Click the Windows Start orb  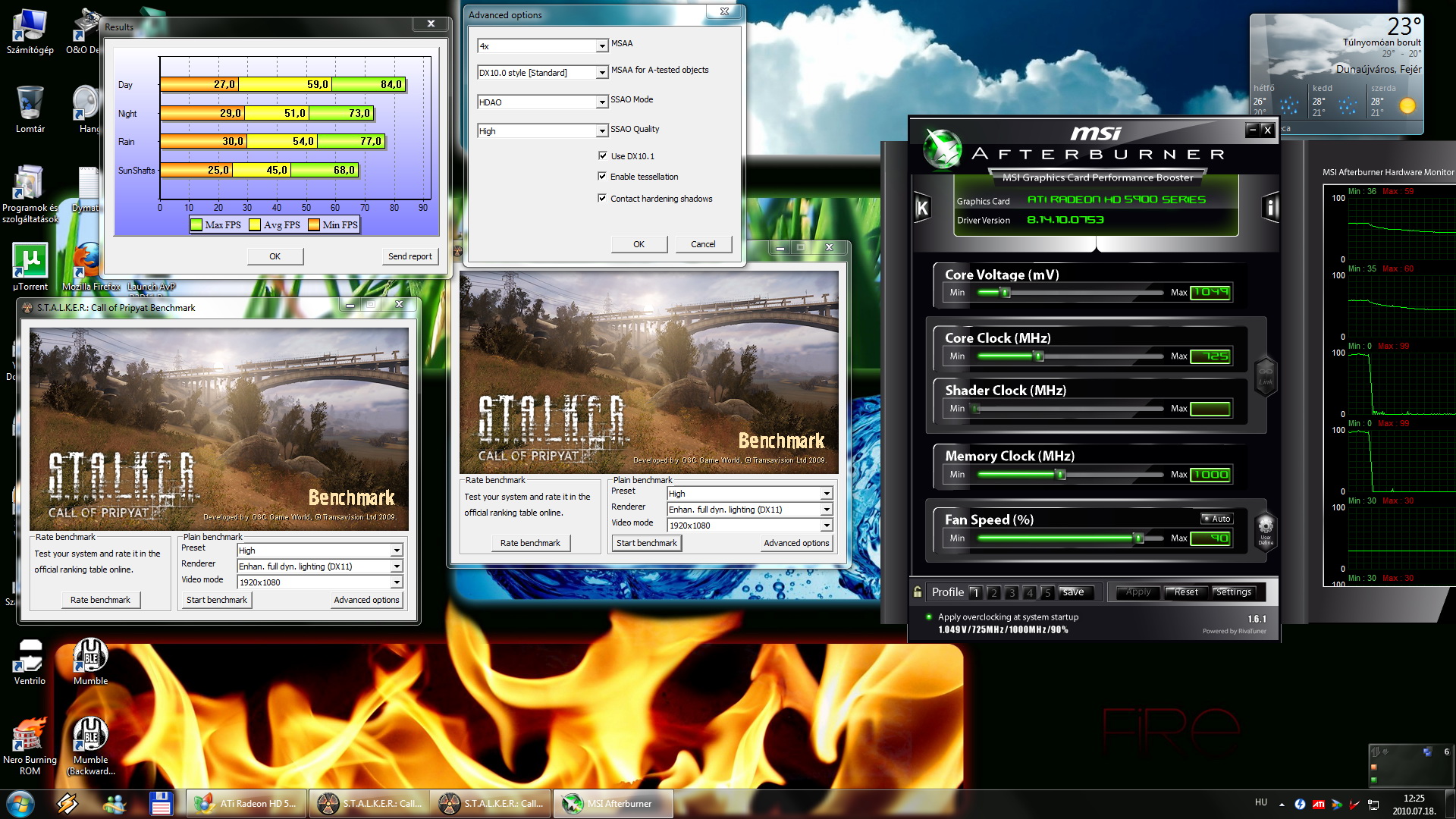click(x=20, y=804)
